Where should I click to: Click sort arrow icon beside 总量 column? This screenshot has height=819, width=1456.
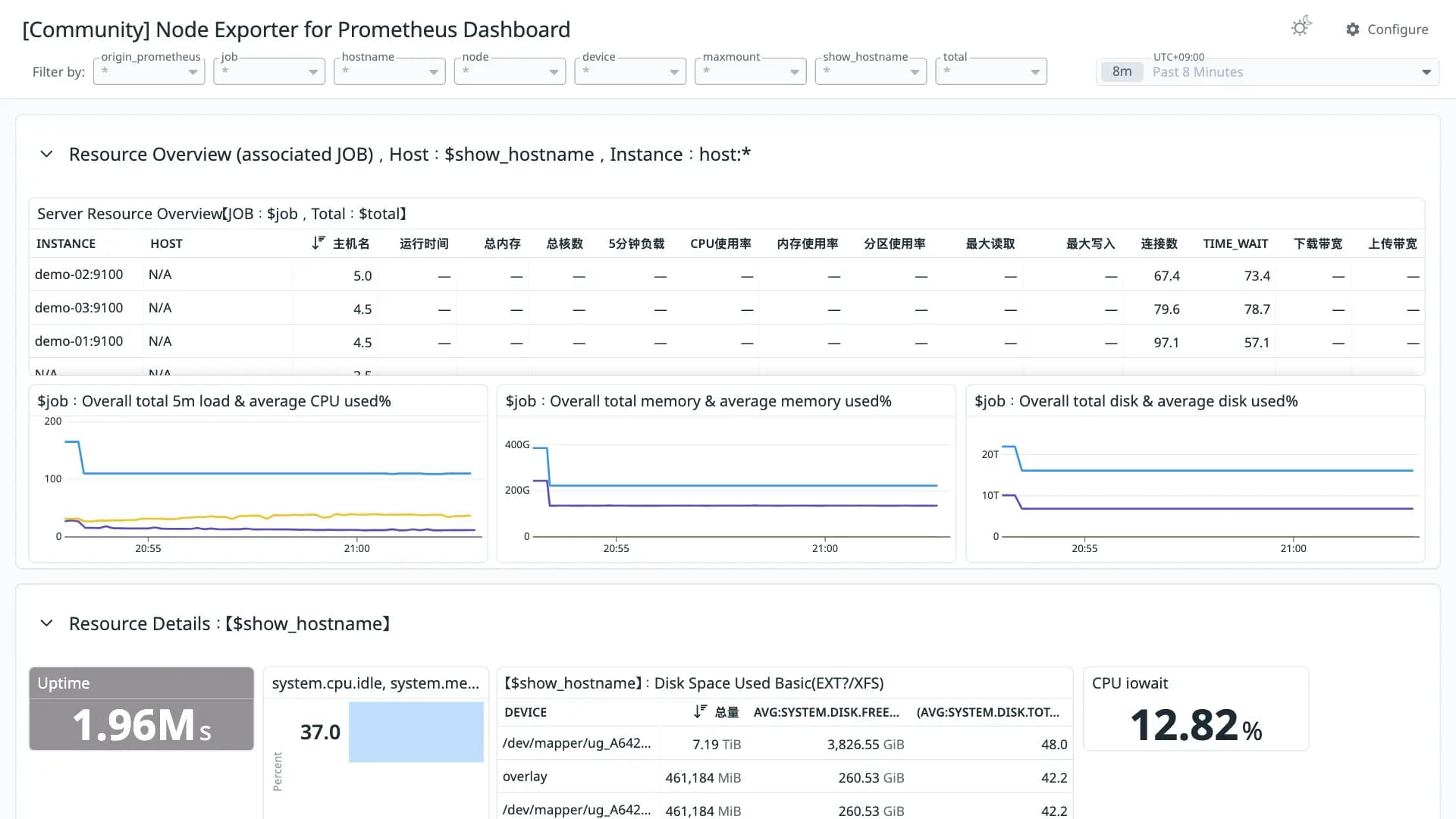pos(700,712)
